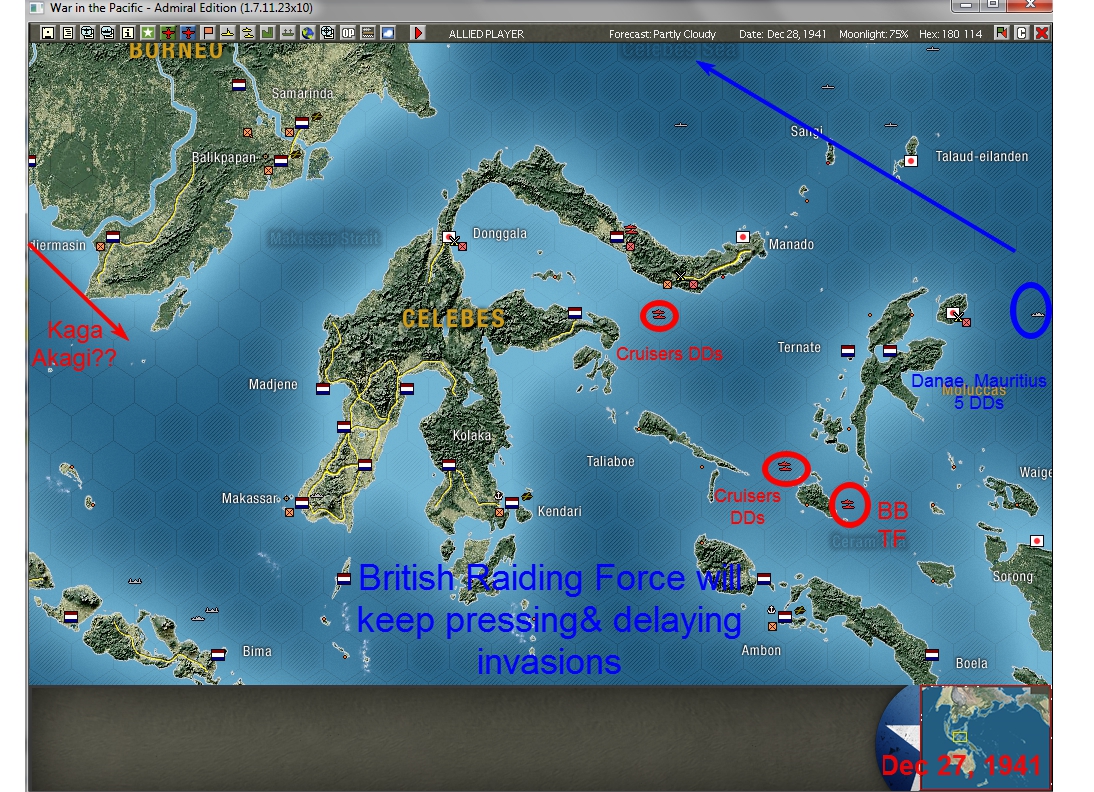
Task: Click the red plane on blue icon
Action: point(188,33)
